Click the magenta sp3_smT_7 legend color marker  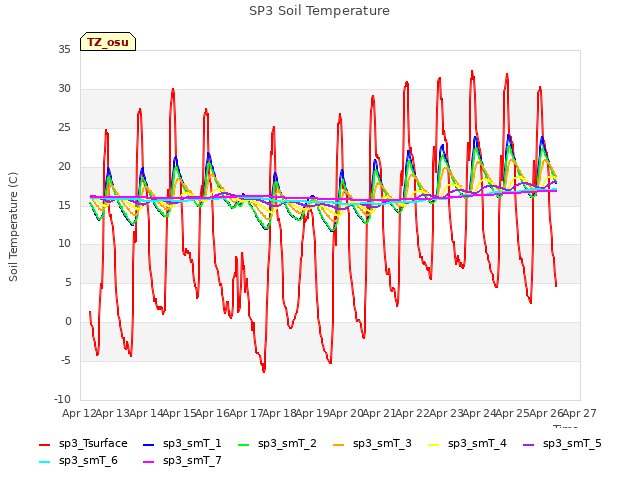click(149, 462)
